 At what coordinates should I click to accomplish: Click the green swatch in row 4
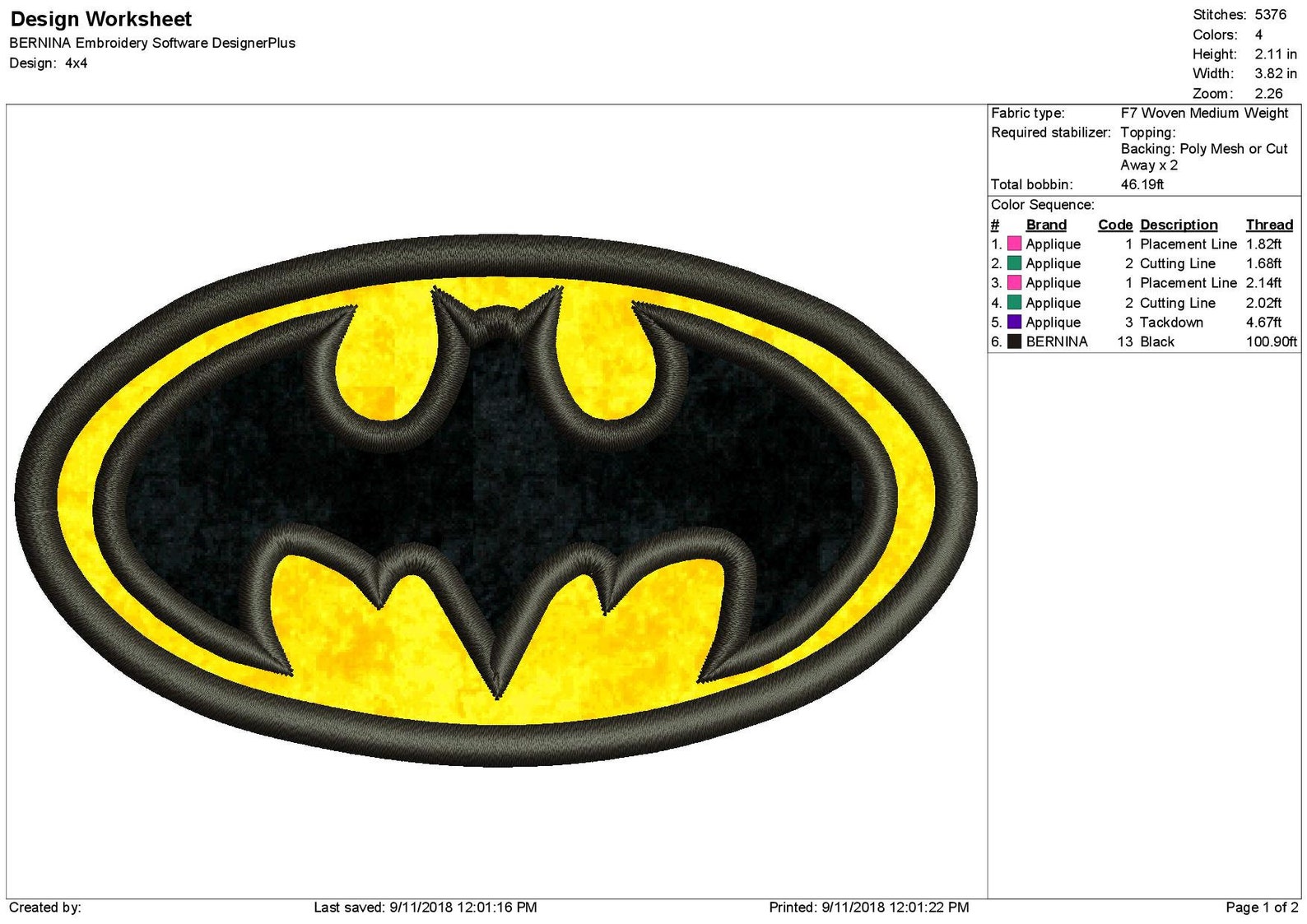pyautogui.click(x=1014, y=303)
